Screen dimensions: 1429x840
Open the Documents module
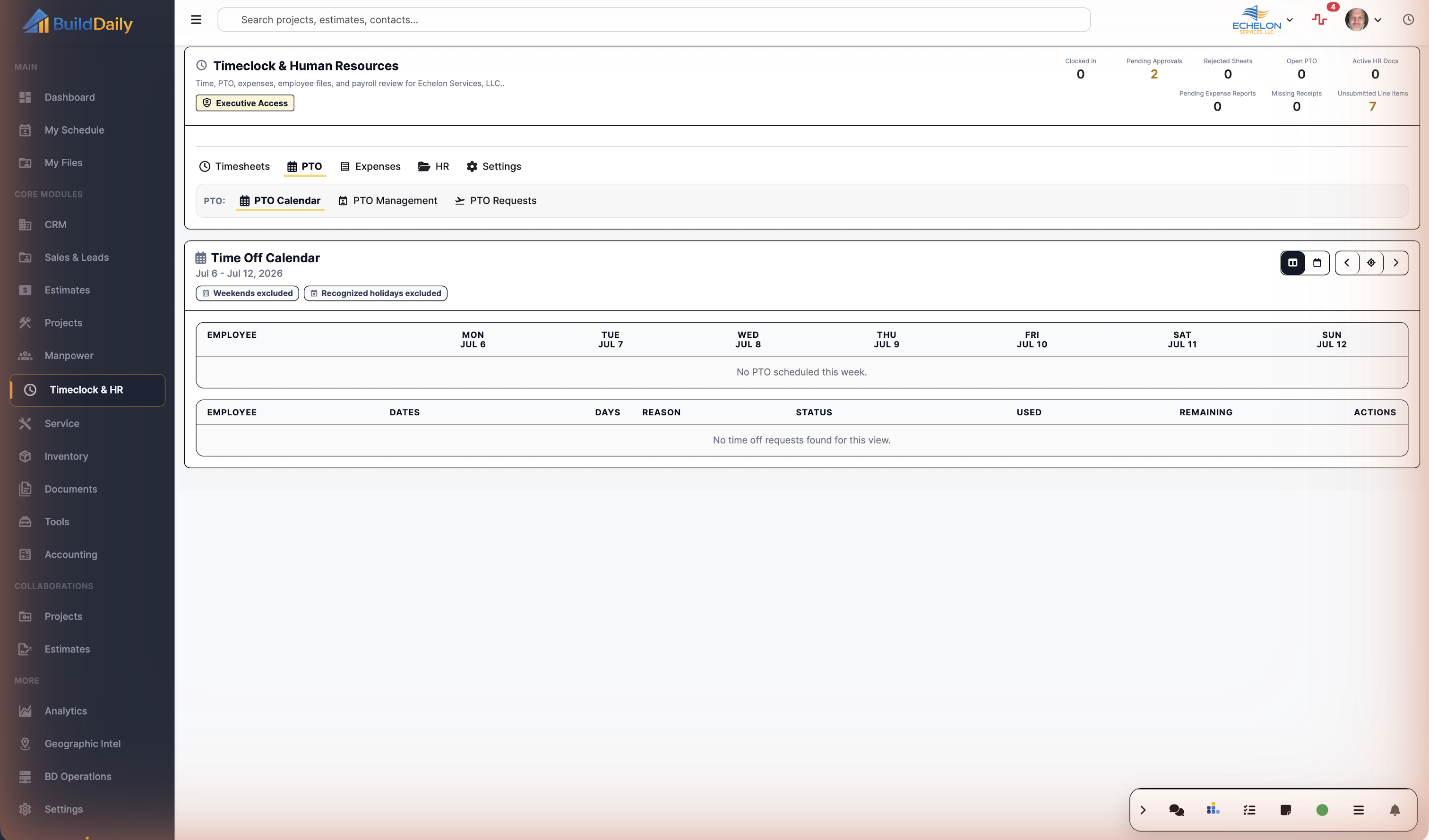(87, 489)
